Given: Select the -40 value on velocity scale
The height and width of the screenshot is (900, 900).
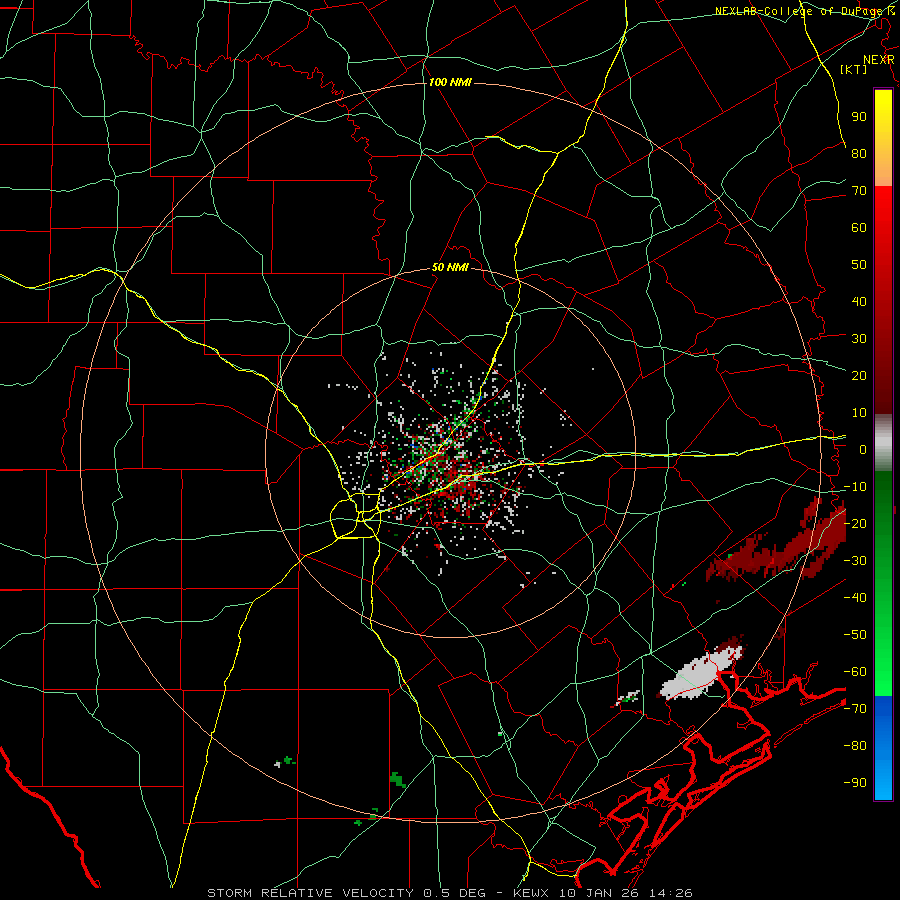Looking at the screenshot, I should (855, 598).
